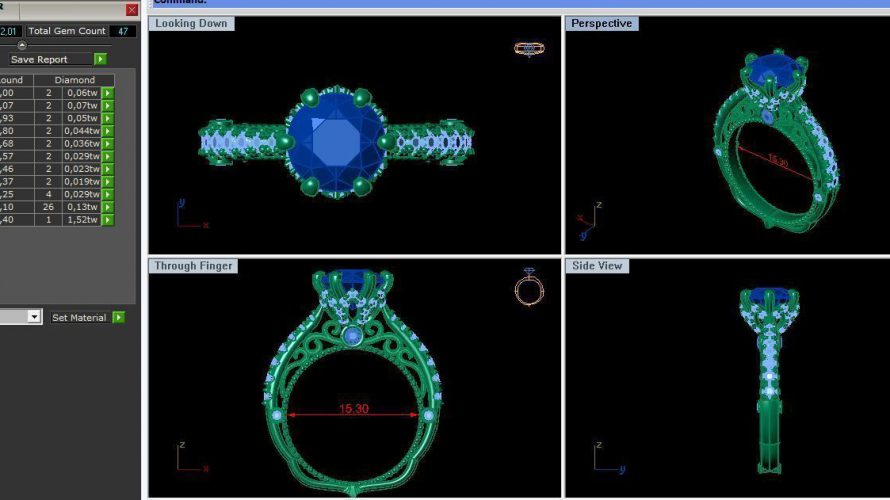The width and height of the screenshot is (890, 500).
Task: Click the Total Gem Count value field
Action: tap(122, 31)
